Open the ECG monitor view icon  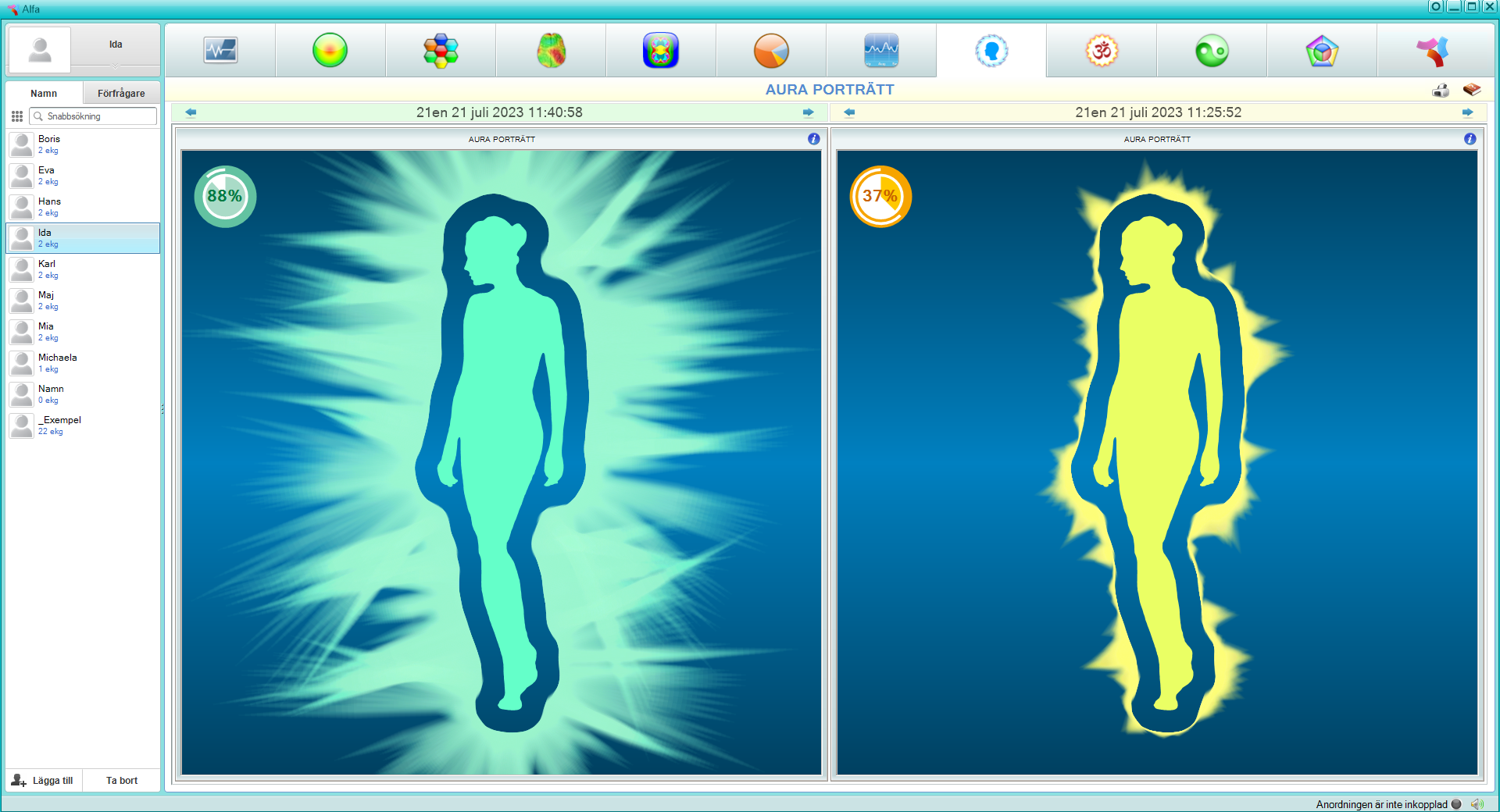pos(220,51)
